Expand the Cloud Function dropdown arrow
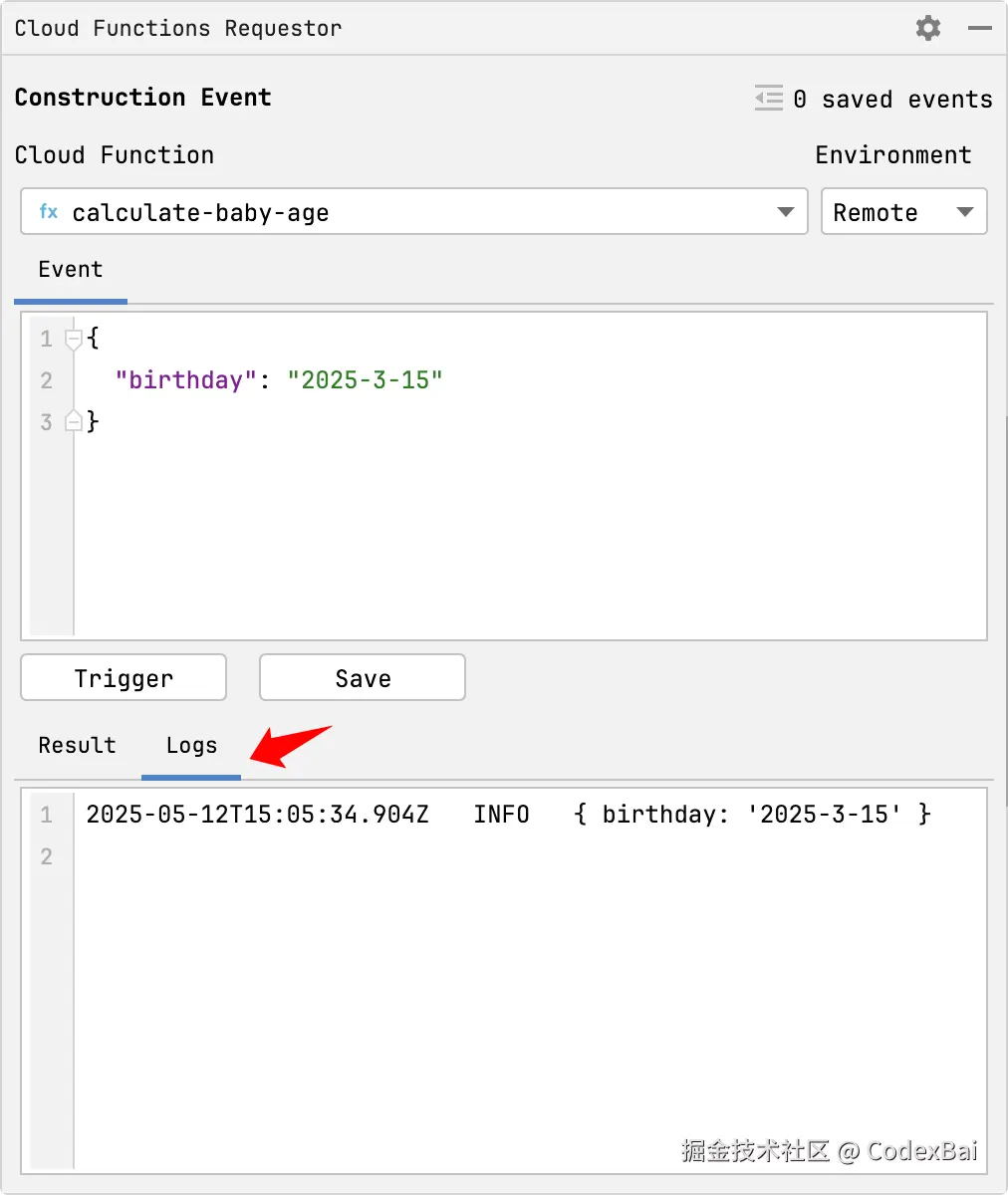Screen dimensions: 1008x1195 point(785,212)
